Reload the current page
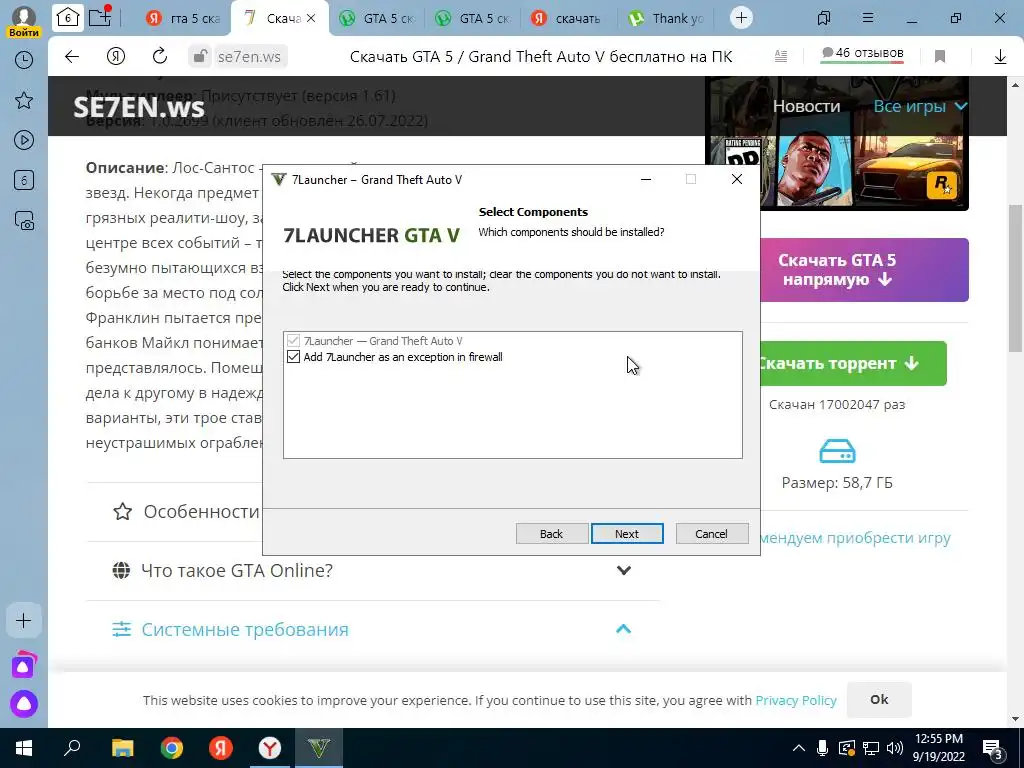This screenshot has height=768, width=1024. tap(160, 57)
